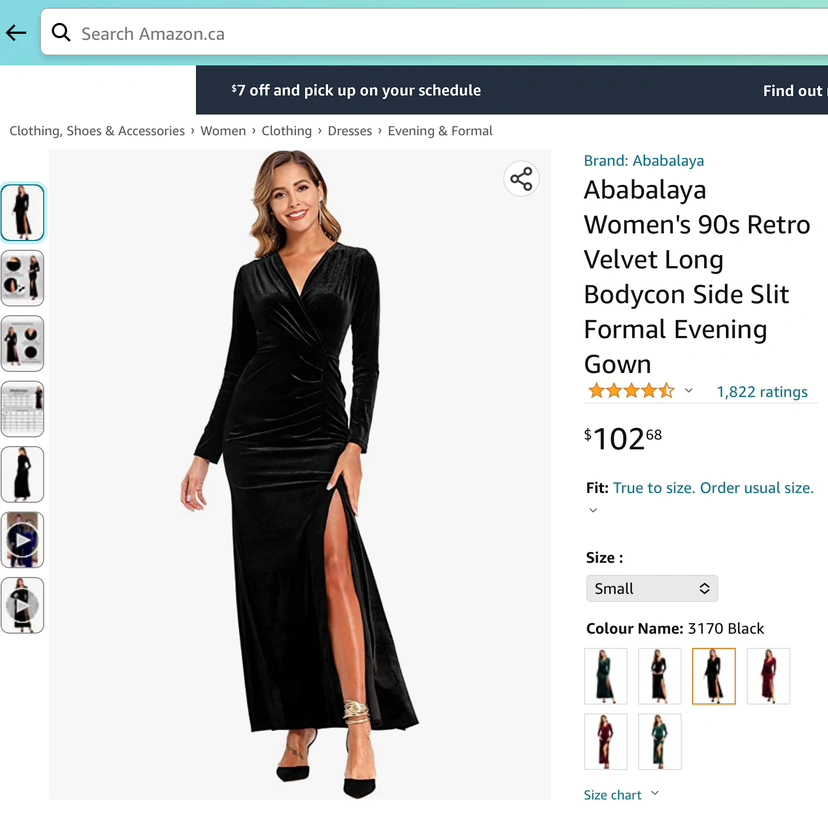Click the back arrow icon
Image resolution: width=828 pixels, height=818 pixels.
tap(16, 33)
